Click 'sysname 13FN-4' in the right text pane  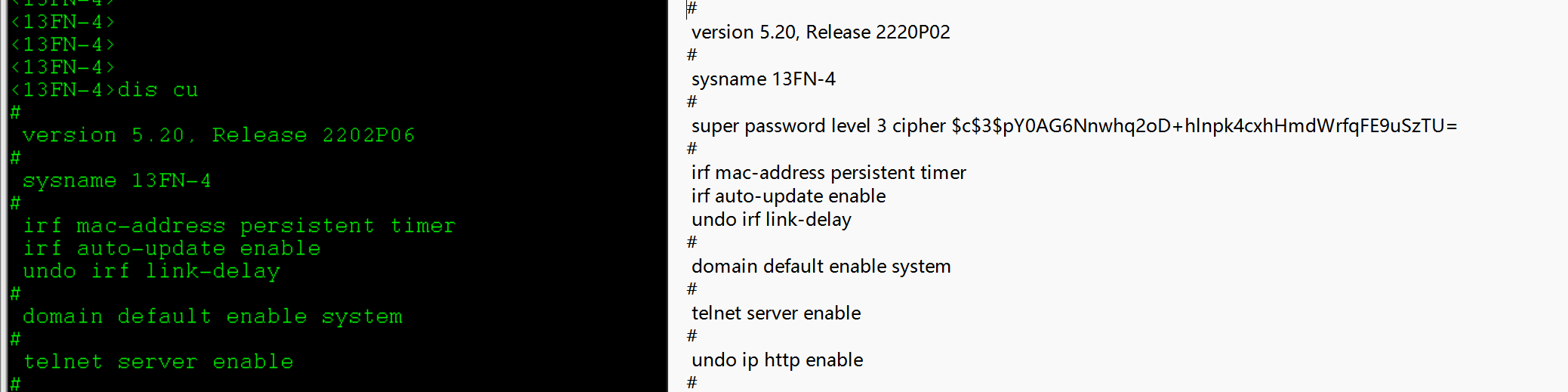tap(763, 79)
